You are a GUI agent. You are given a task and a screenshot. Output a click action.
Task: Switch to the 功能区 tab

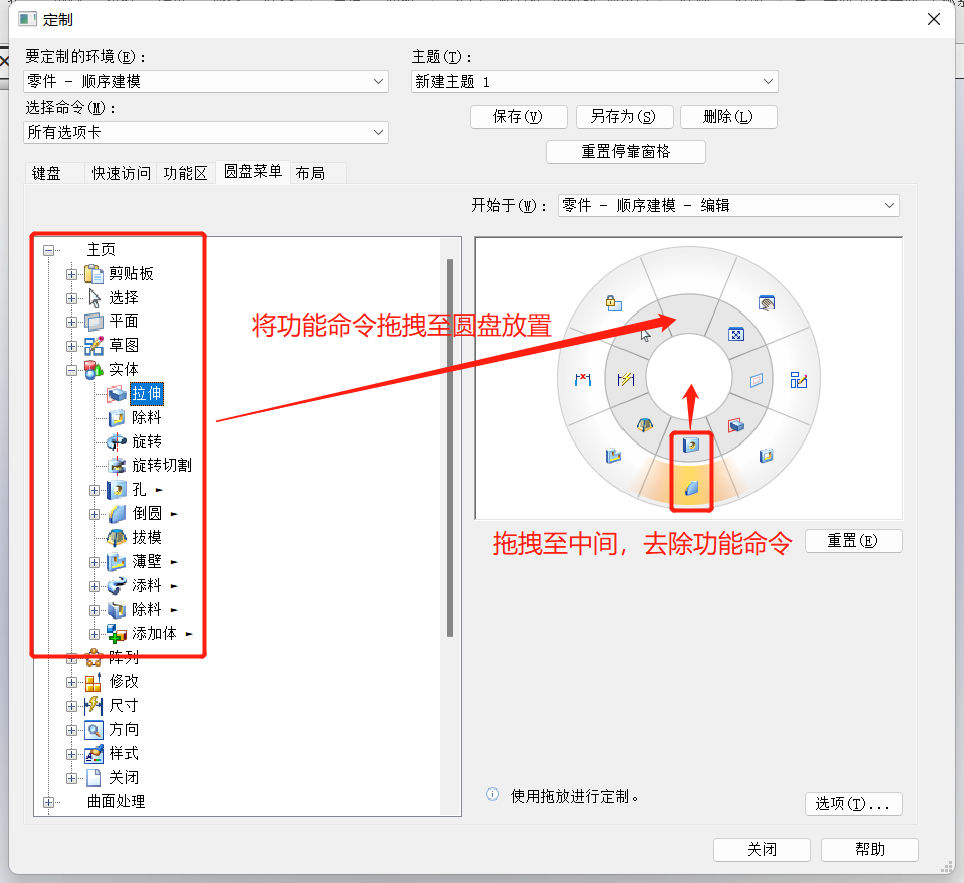click(x=186, y=173)
